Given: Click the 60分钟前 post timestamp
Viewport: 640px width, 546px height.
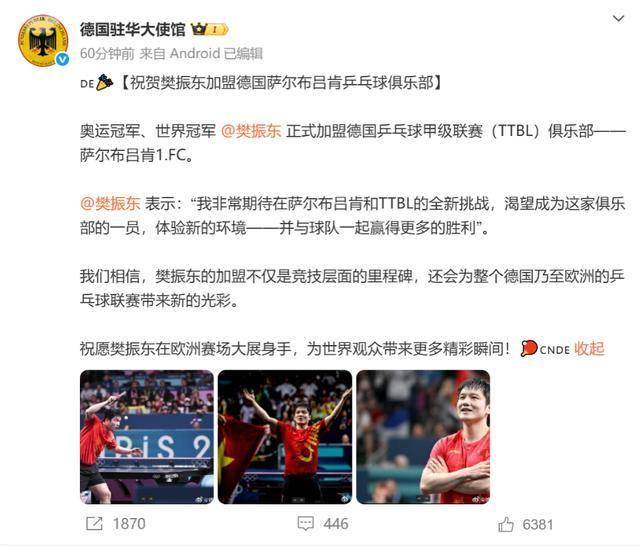Looking at the screenshot, I should [x=107, y=53].
